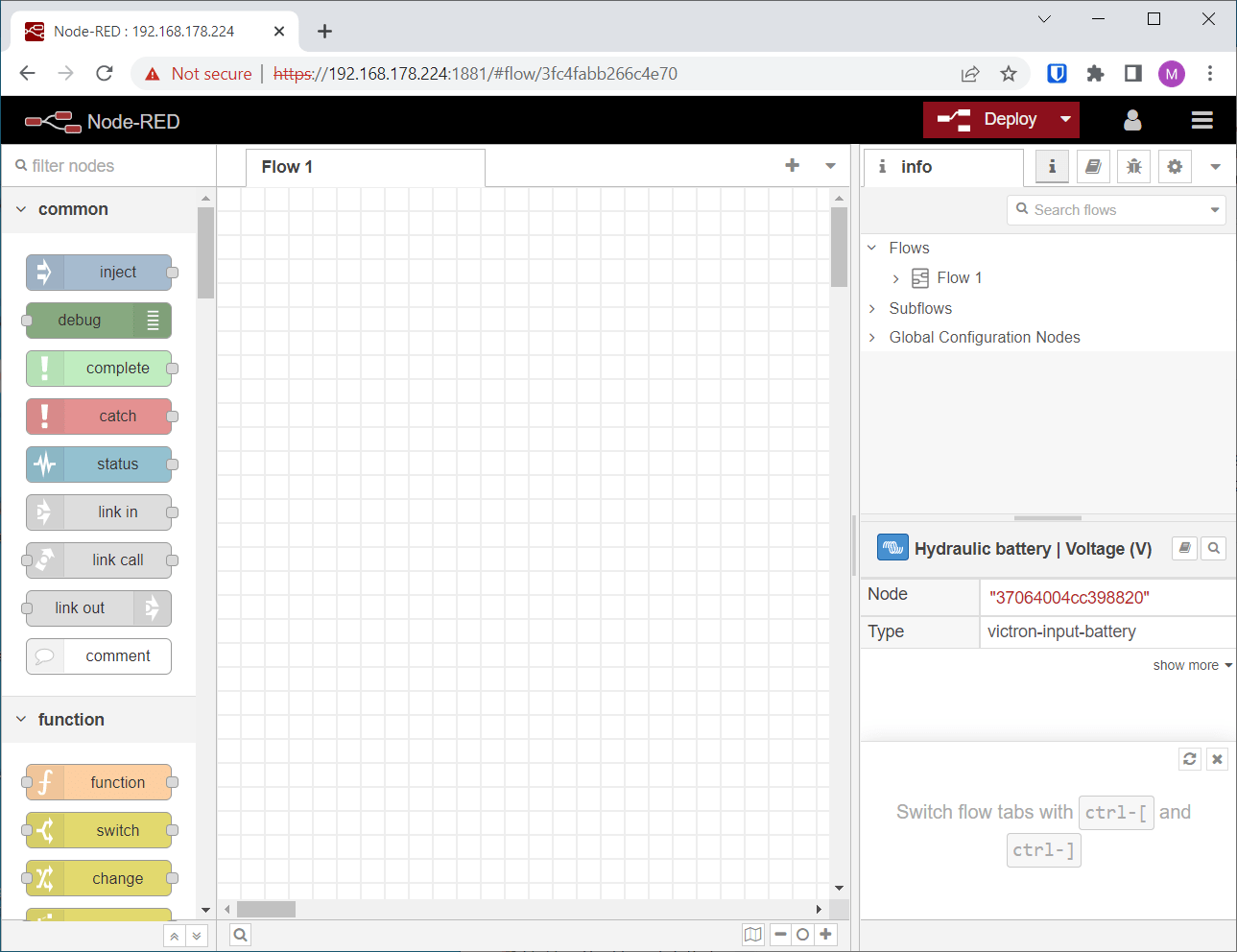The width and height of the screenshot is (1237, 952).
Task: Open the Debug messages bug icon tab
Action: click(x=1133, y=167)
